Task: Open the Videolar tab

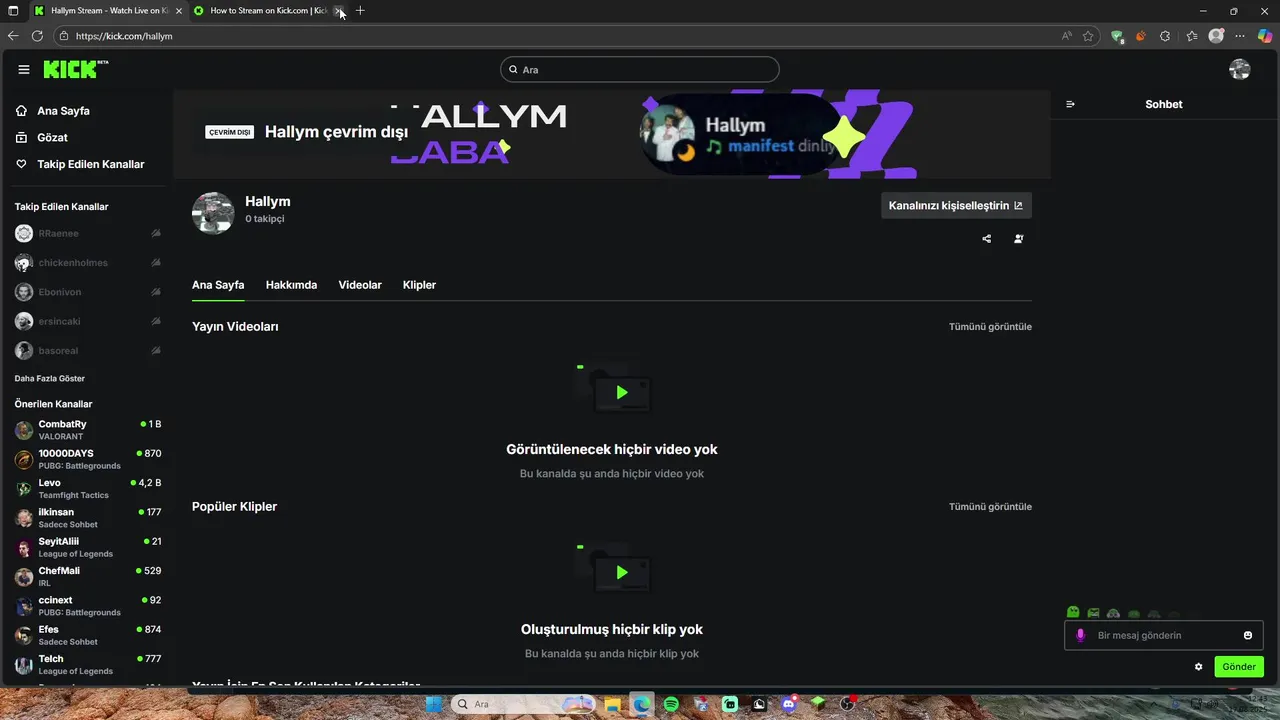Action: pyautogui.click(x=360, y=285)
